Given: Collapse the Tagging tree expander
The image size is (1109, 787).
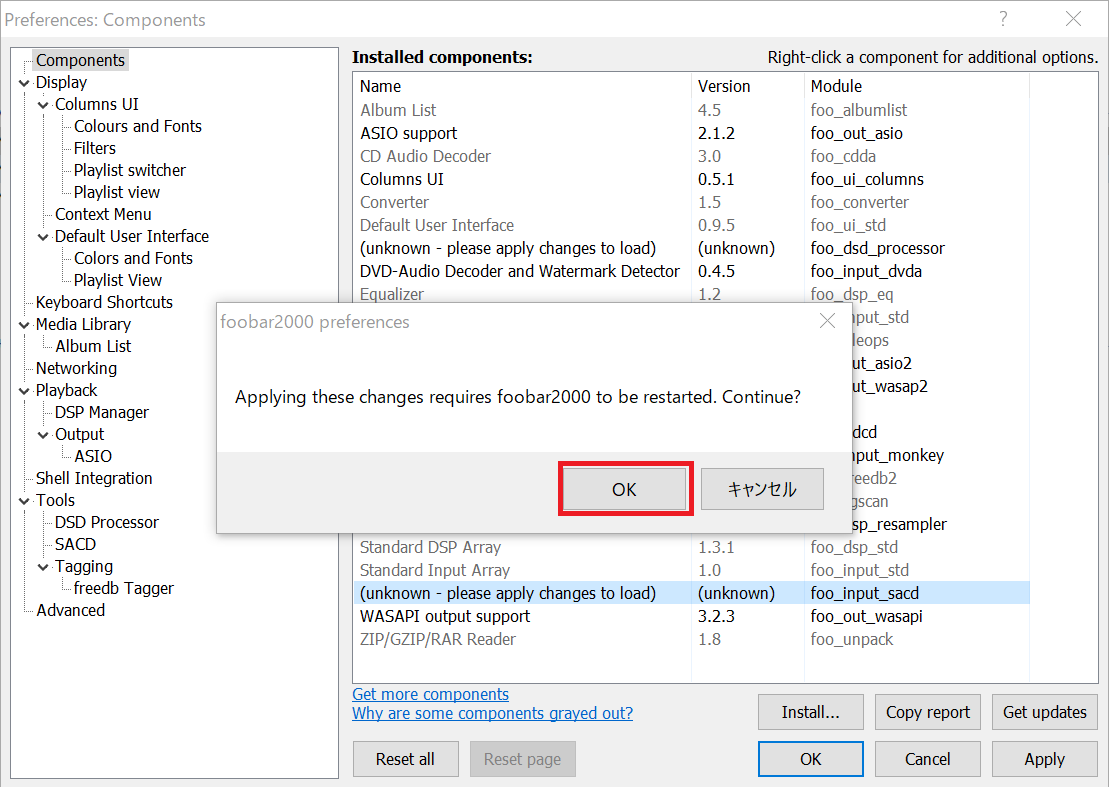Looking at the screenshot, I should [43, 567].
